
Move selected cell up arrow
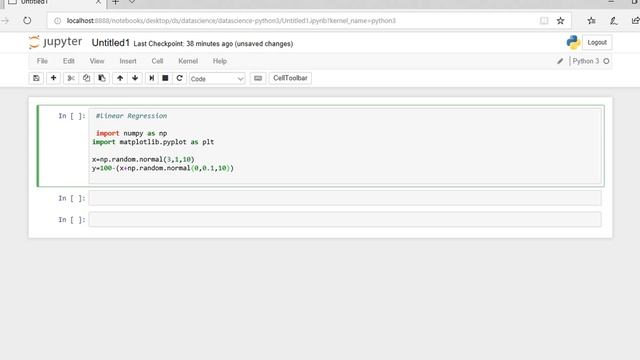120,78
